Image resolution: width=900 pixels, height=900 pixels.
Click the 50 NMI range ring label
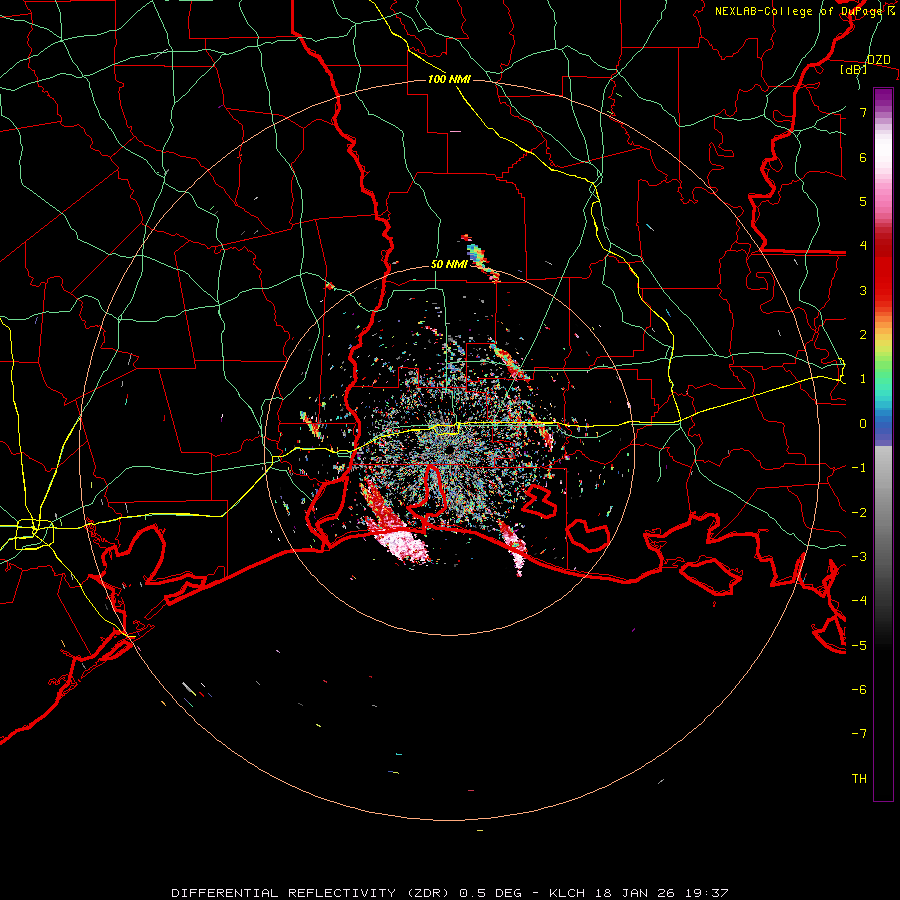449,265
